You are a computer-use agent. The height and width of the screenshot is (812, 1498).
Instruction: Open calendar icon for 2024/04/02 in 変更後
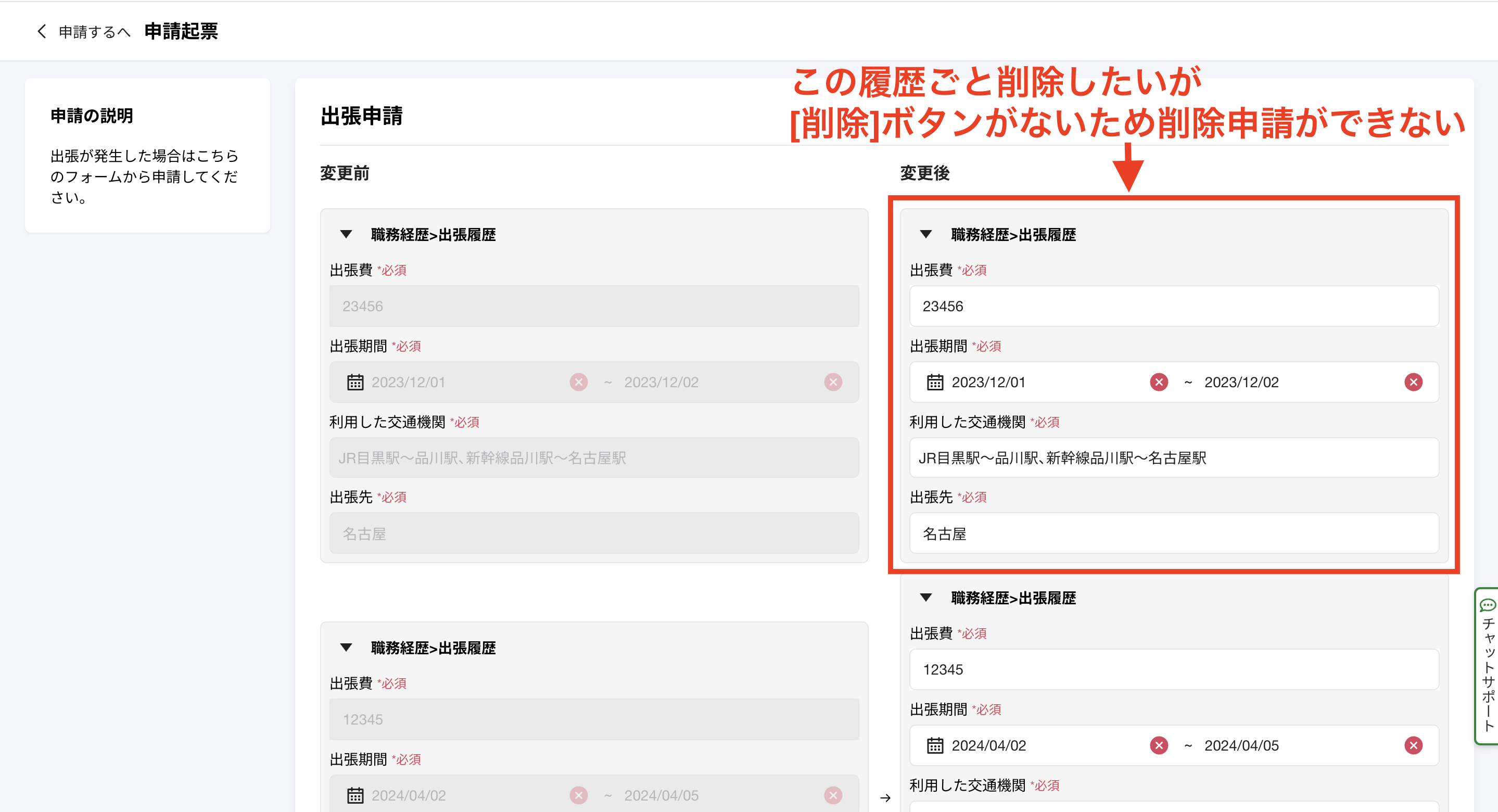tap(934, 745)
